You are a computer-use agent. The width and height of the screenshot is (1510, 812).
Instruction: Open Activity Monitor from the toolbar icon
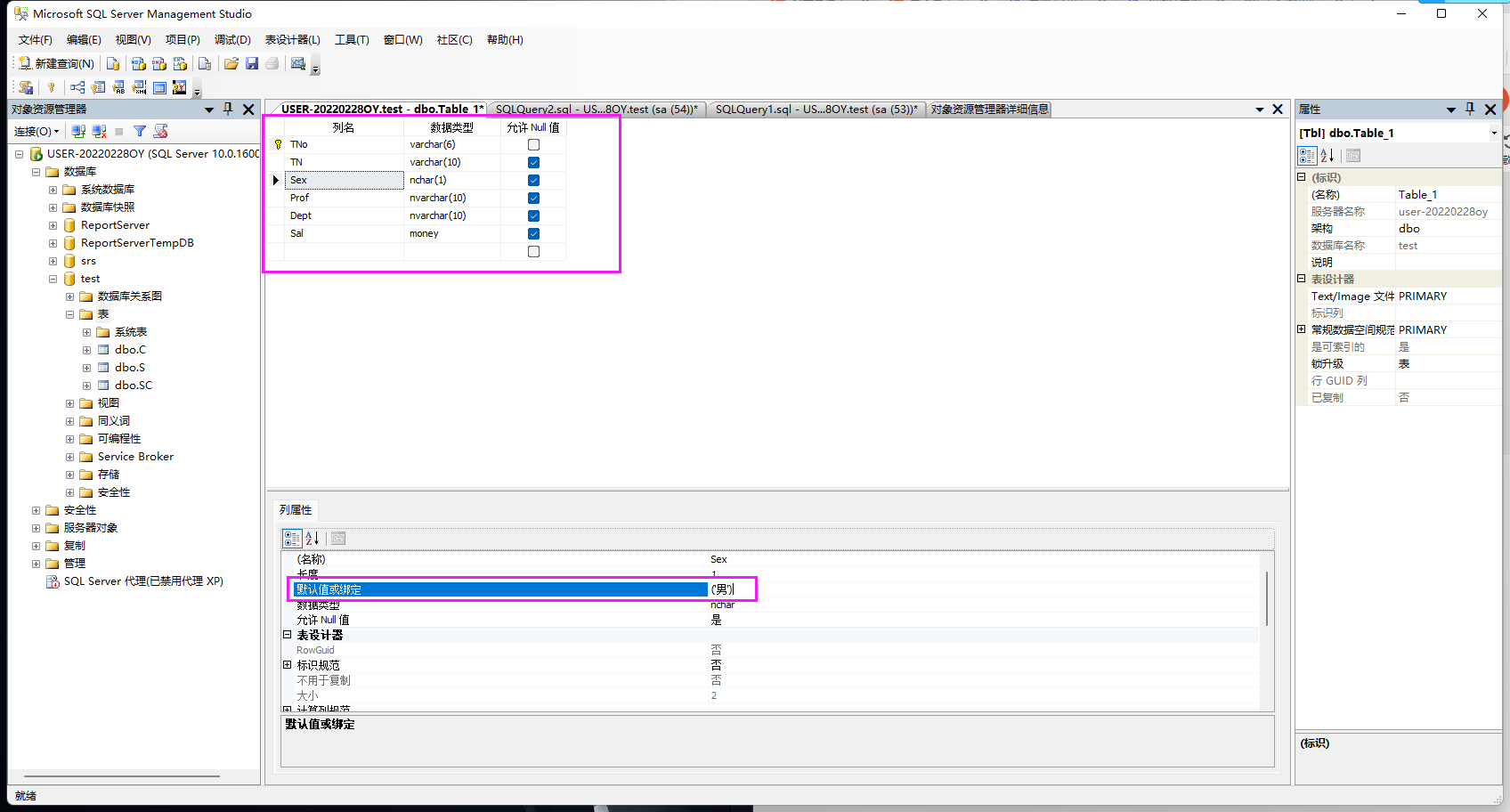click(x=298, y=63)
